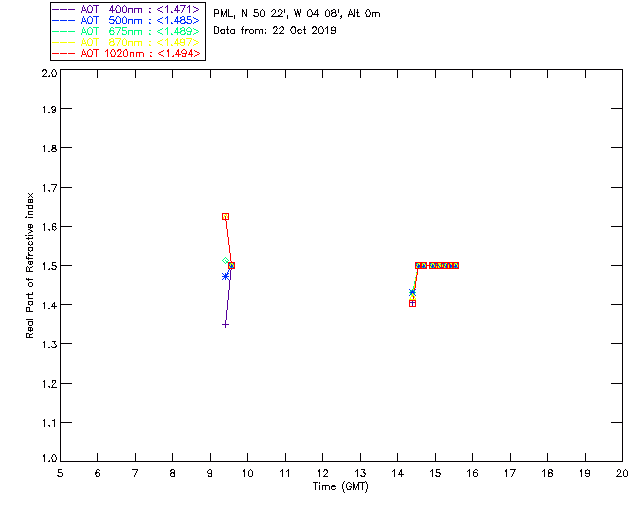This screenshot has width=640, height=512.
Task: Click the x-axis tick label 6
Action: [98, 473]
